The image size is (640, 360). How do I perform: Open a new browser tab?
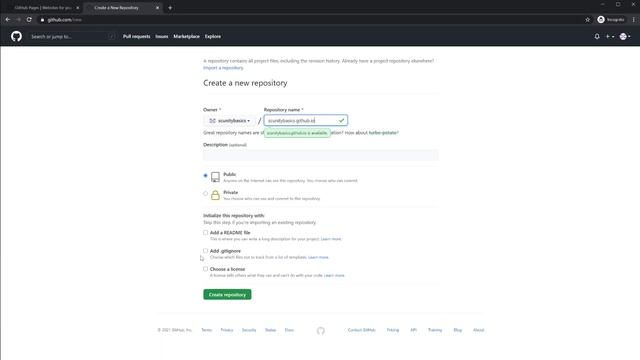170,8
